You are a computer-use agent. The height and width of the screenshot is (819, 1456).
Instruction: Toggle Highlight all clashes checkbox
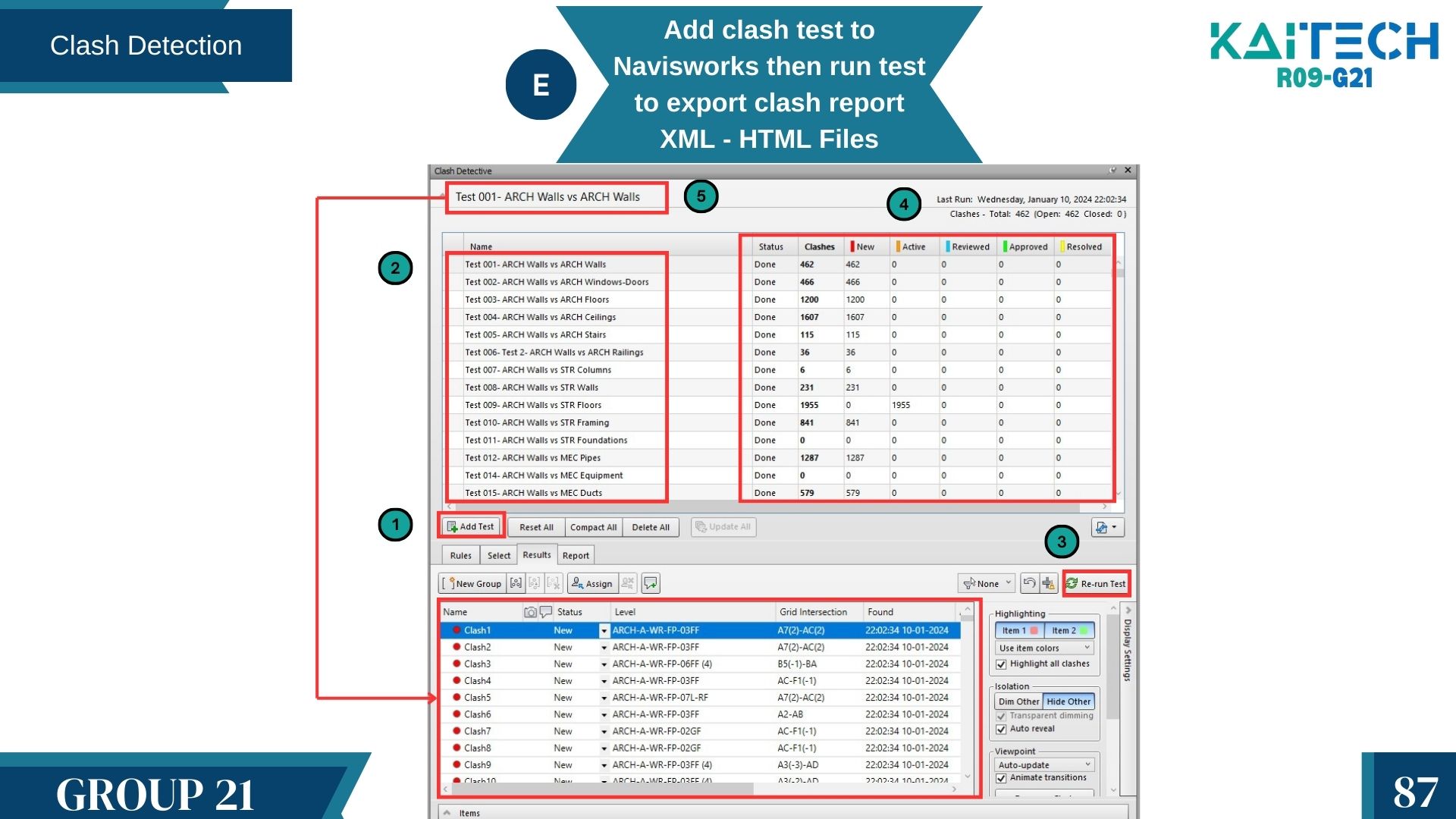(1001, 664)
